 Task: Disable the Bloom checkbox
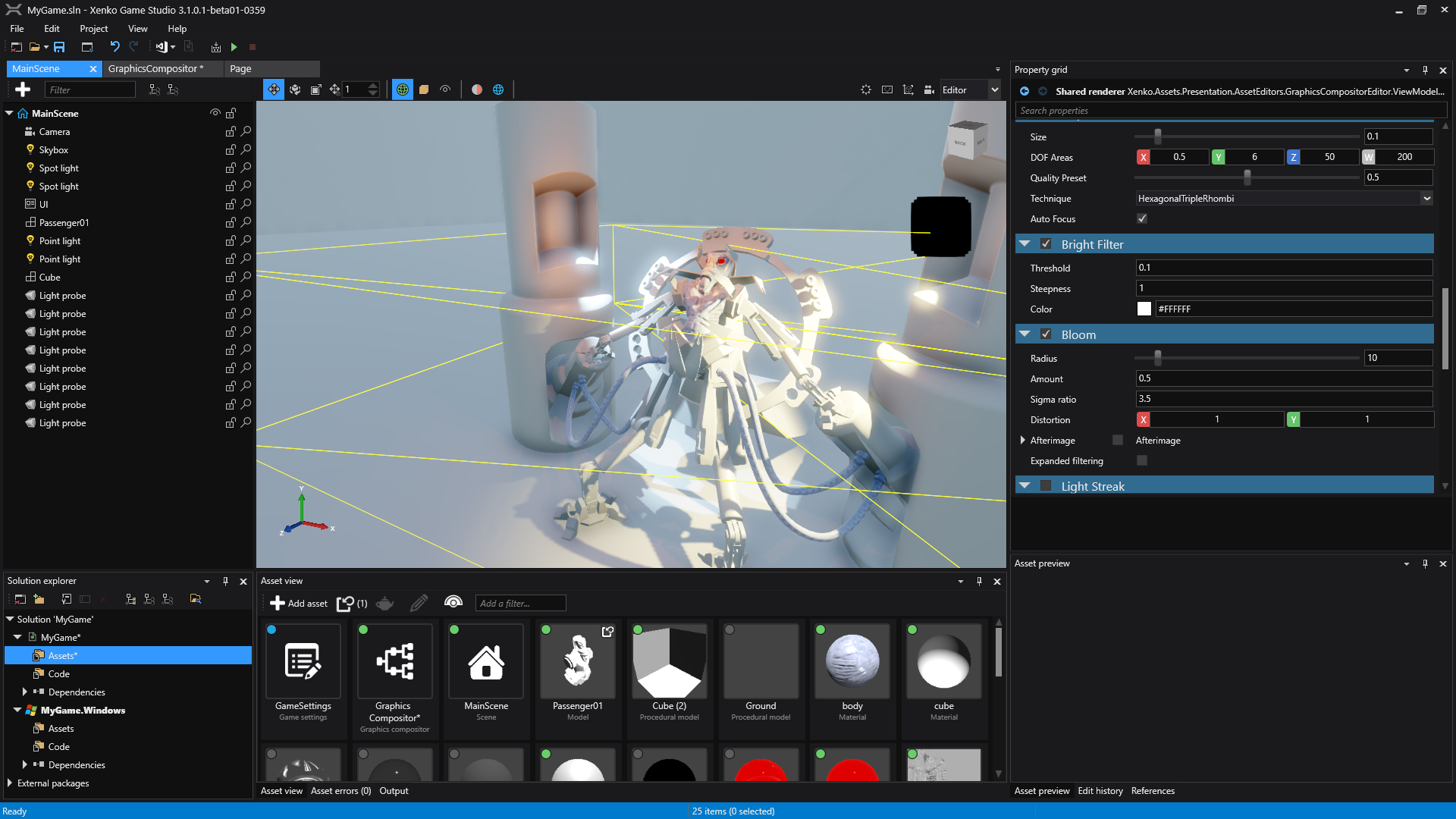click(x=1046, y=334)
